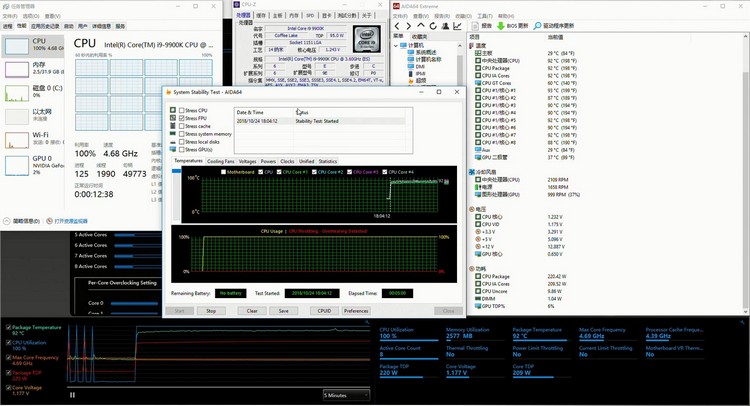Image resolution: width=750 pixels, height=406 pixels.
Task: Select the Stability Test: Started log row
Action: [x=320, y=121]
